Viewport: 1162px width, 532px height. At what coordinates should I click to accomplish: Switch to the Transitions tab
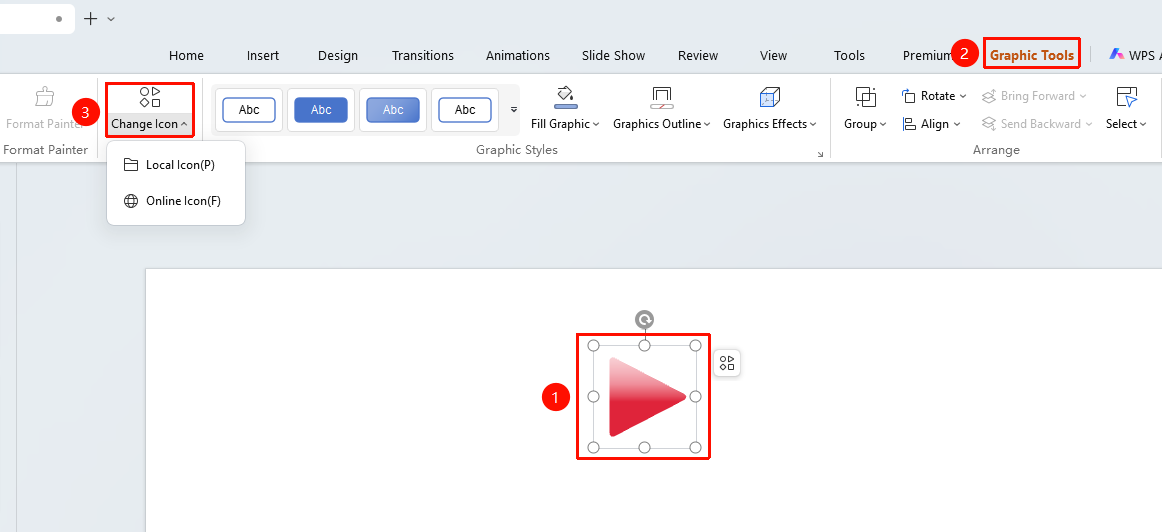click(422, 56)
